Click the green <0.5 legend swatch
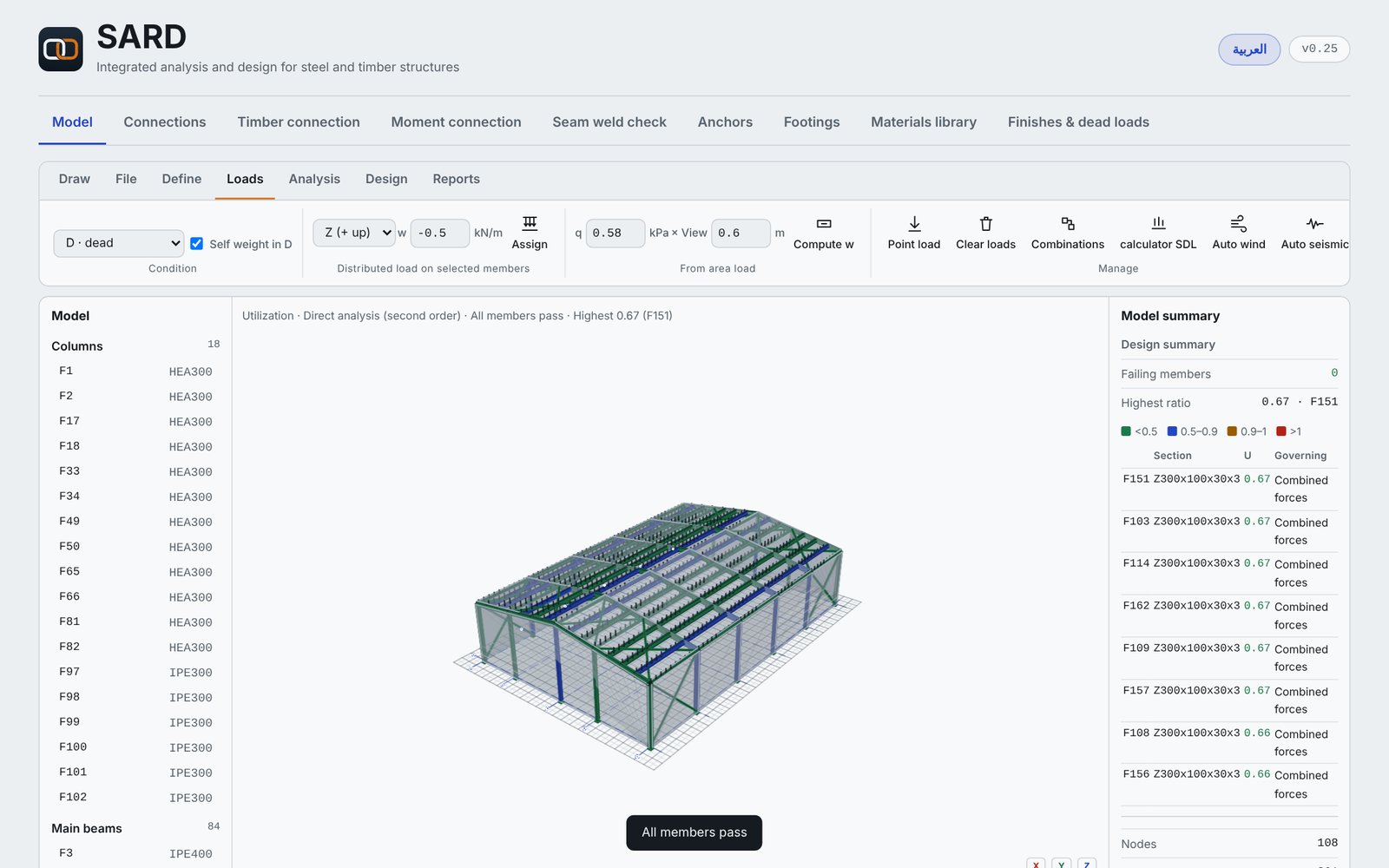This screenshot has width=1389, height=868. pos(1126,431)
